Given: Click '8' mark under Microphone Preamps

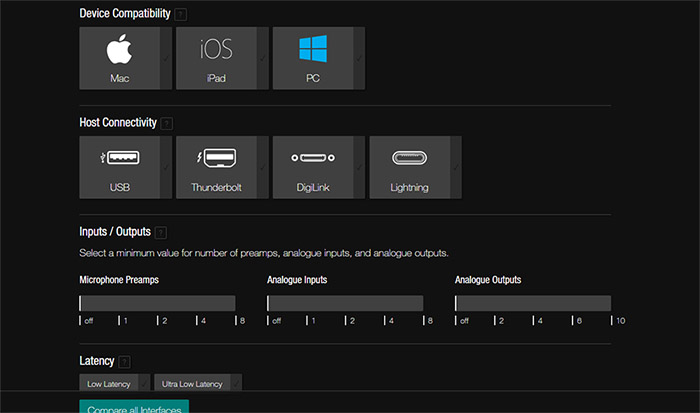Looking at the screenshot, I should coord(240,321).
